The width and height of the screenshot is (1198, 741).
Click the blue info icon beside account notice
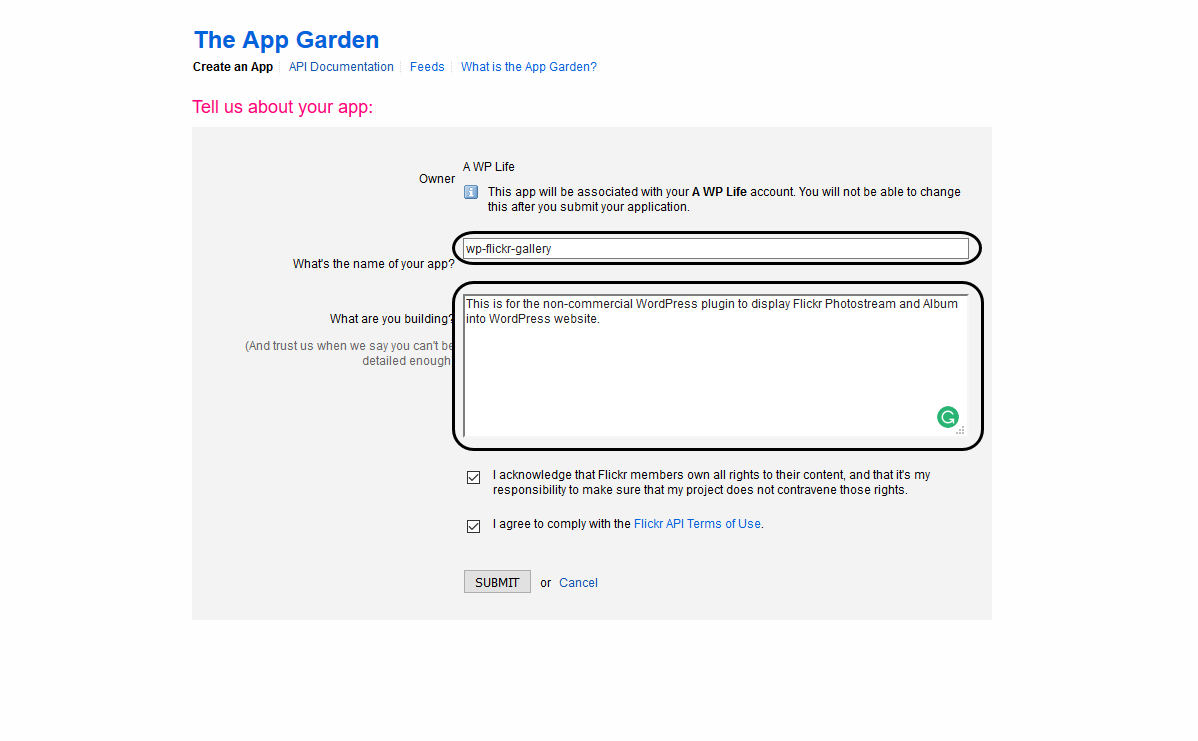(471, 192)
